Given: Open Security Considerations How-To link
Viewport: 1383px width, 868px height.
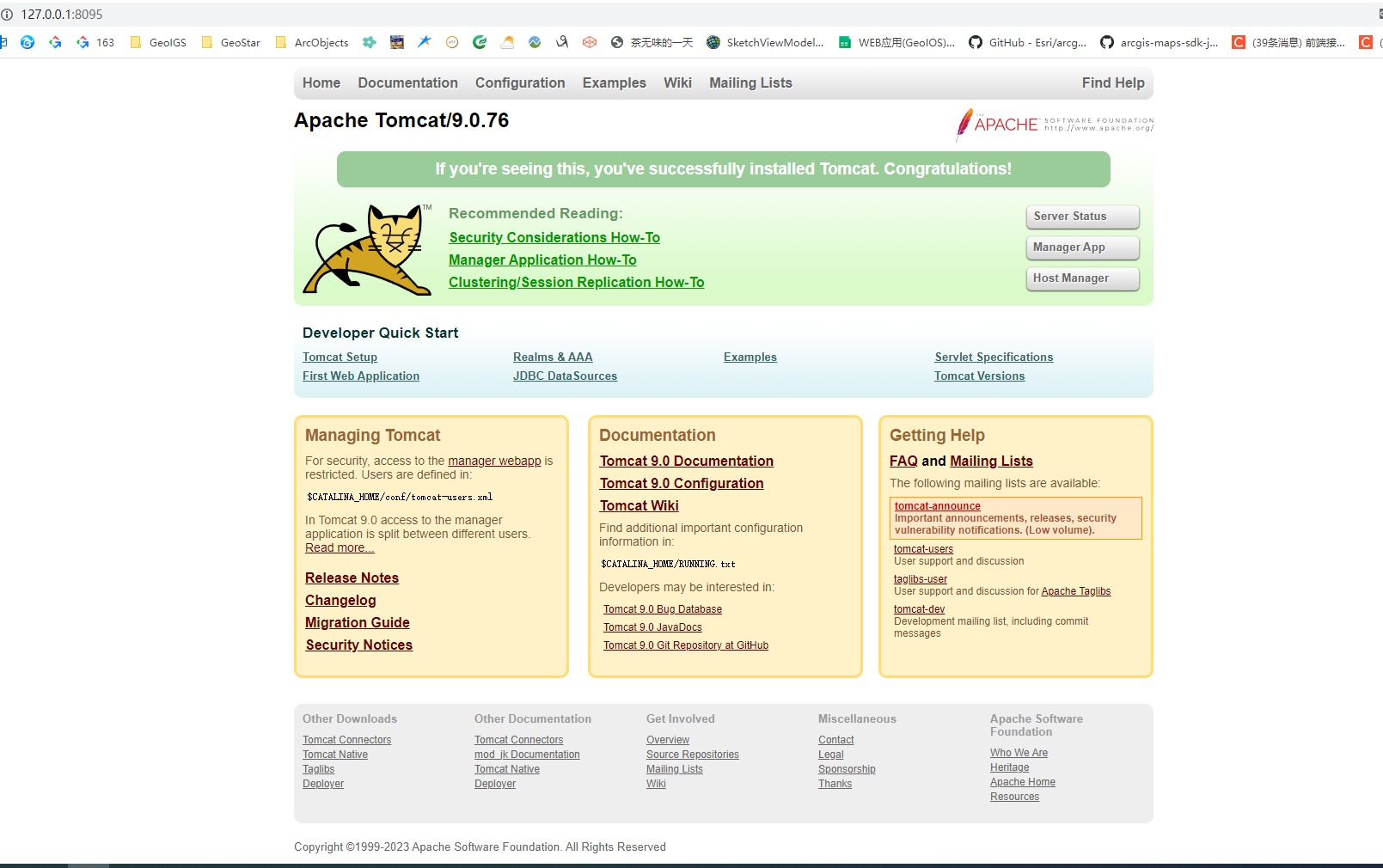Looking at the screenshot, I should coord(554,237).
